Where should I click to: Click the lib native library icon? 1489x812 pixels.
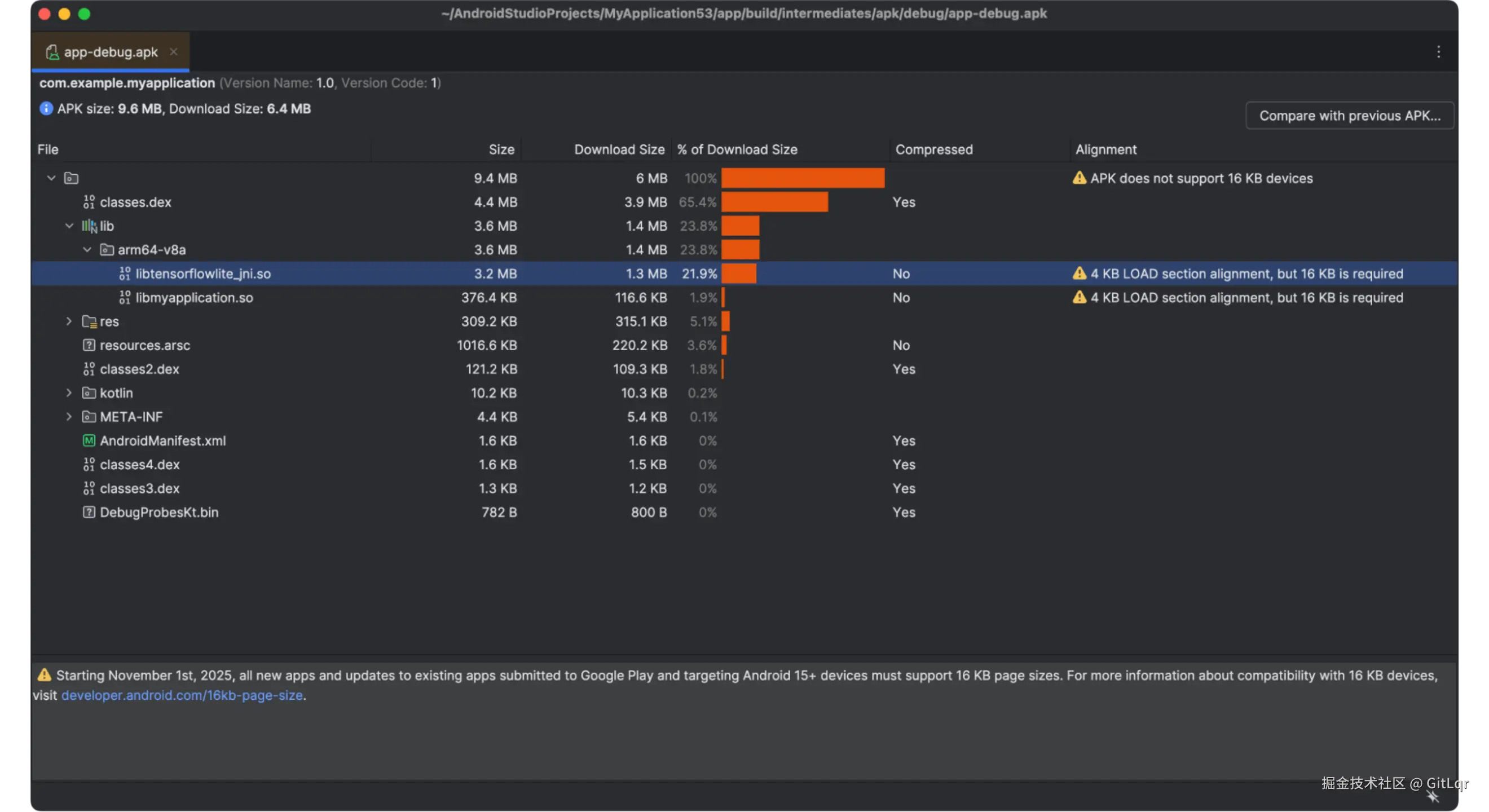click(89, 226)
